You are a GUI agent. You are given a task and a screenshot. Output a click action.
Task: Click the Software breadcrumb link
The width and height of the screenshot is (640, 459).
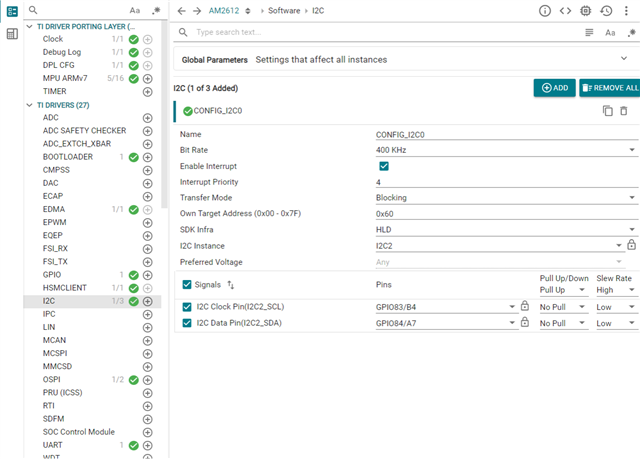click(284, 11)
